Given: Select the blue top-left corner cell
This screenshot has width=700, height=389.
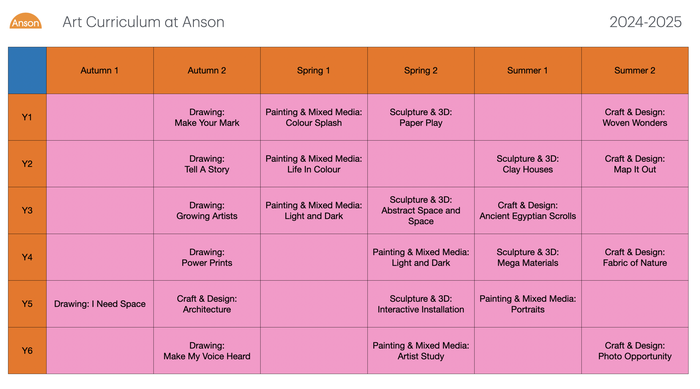Looking at the screenshot, I should pos(27,71).
